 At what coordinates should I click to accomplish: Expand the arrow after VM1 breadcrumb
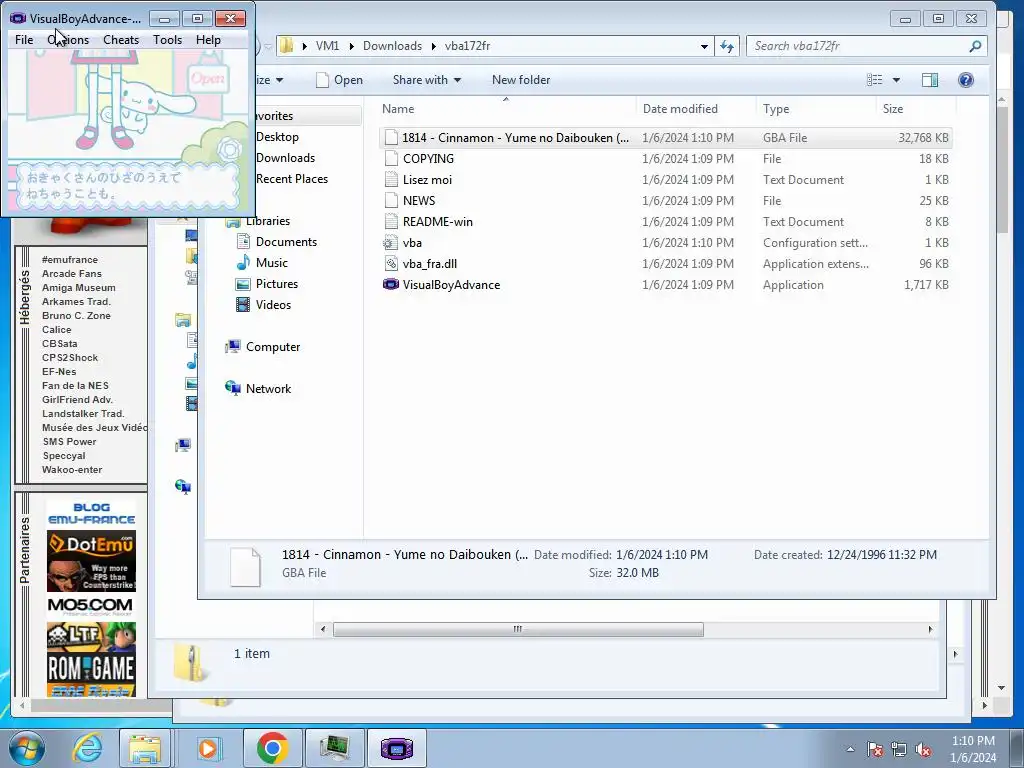point(351,46)
